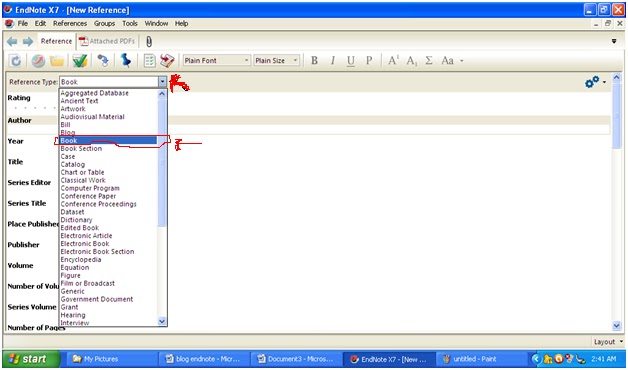This screenshot has height=370, width=628.
Task: Open the File menu
Action: click(x=23, y=24)
